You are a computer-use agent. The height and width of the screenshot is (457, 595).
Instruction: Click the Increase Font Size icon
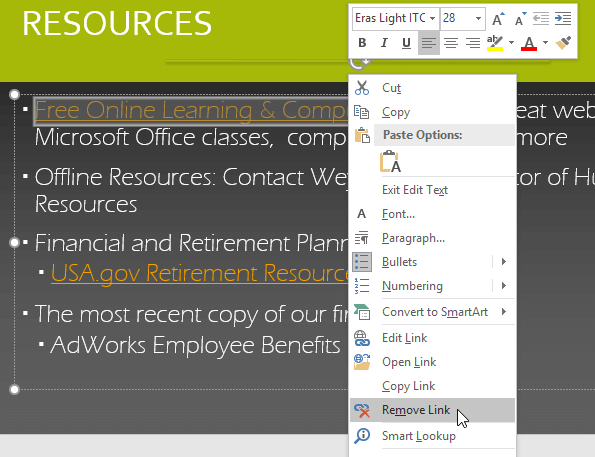coord(498,19)
